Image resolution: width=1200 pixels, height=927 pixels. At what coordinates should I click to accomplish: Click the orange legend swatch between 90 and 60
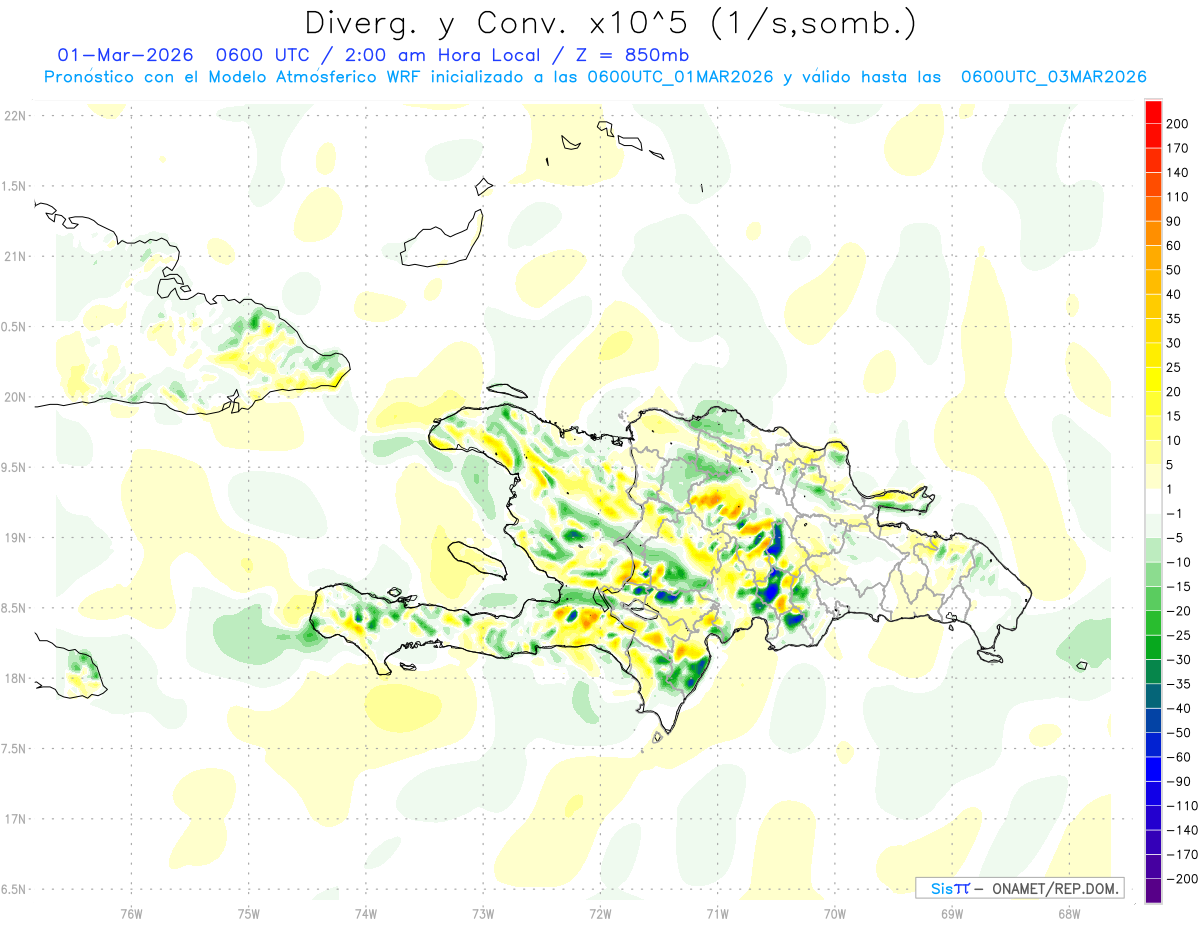pos(1153,234)
